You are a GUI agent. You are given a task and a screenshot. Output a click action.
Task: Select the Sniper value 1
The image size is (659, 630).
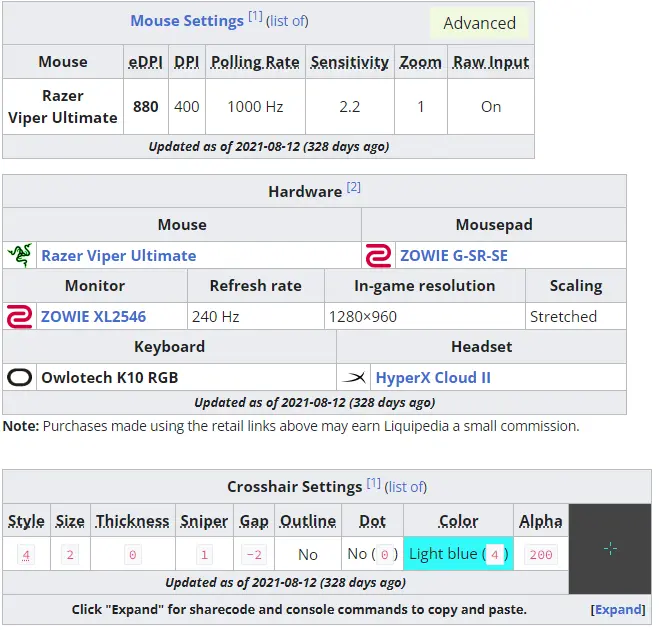204,555
